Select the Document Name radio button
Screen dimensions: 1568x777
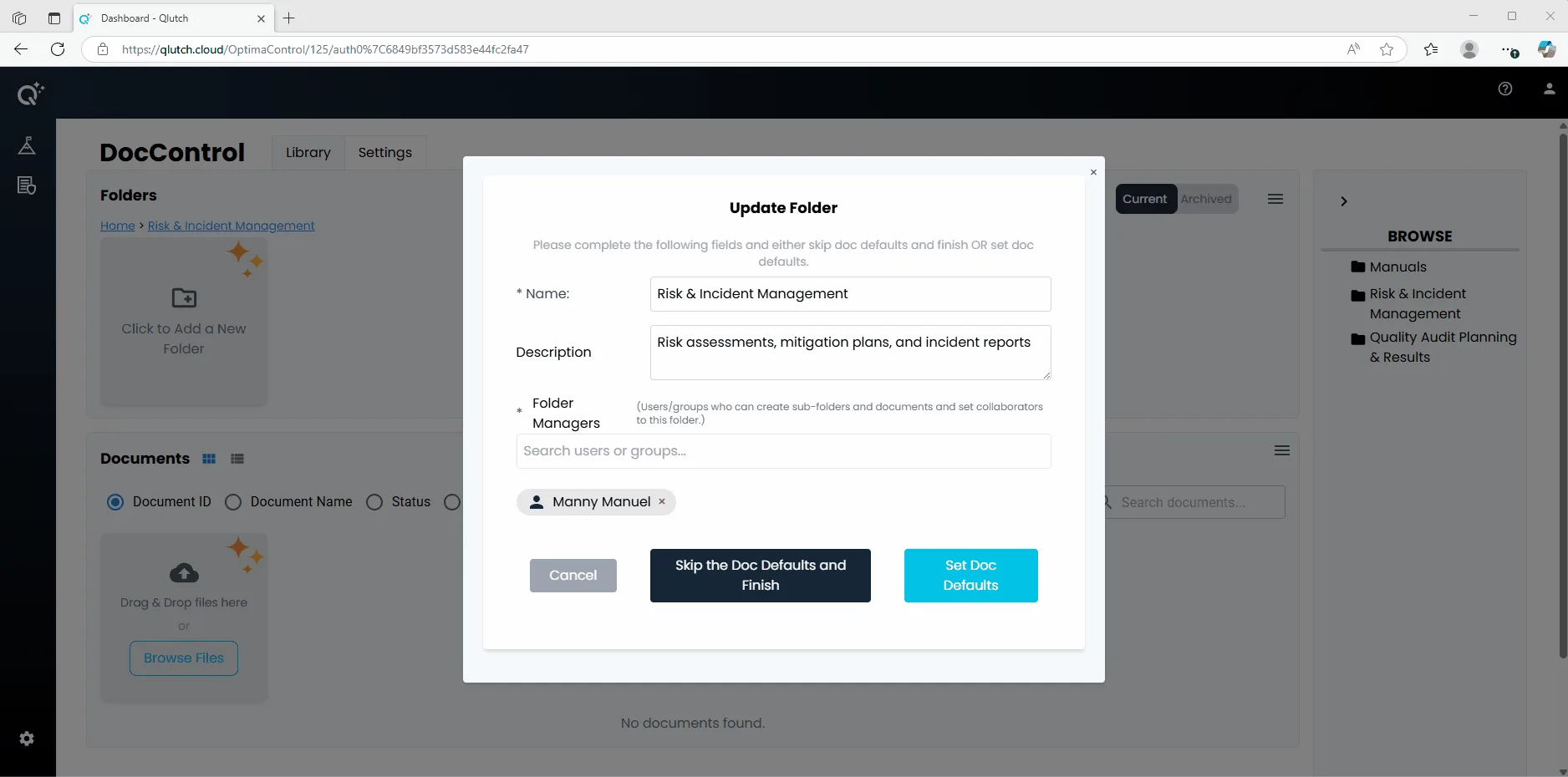coord(233,502)
